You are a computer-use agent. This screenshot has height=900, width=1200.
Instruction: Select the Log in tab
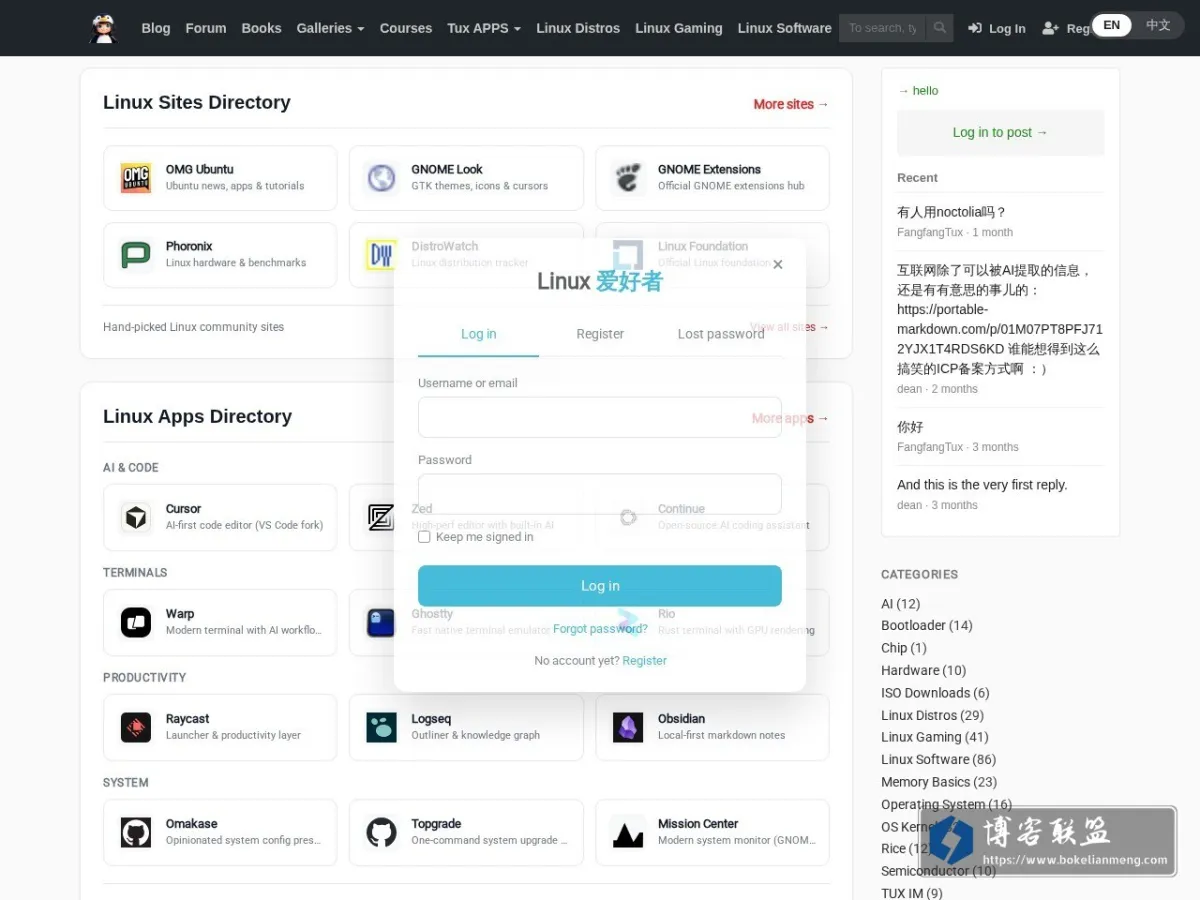[478, 334]
